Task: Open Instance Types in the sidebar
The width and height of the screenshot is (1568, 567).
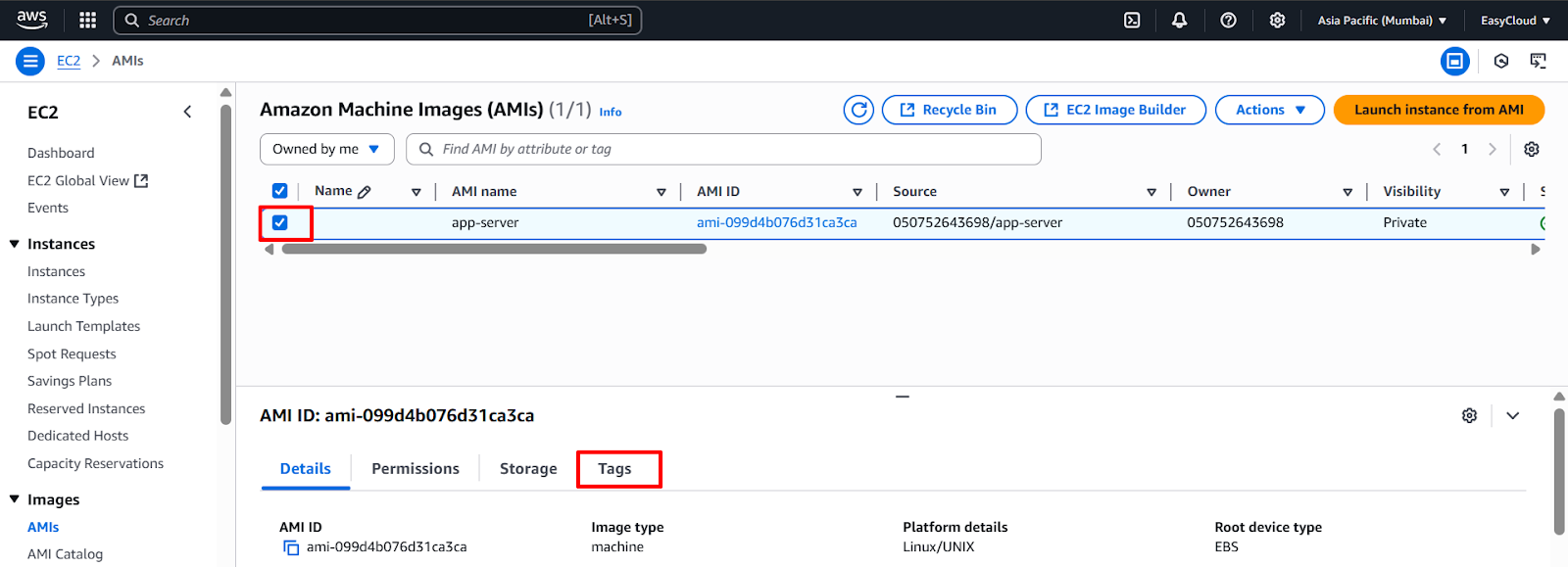Action: [x=73, y=299]
